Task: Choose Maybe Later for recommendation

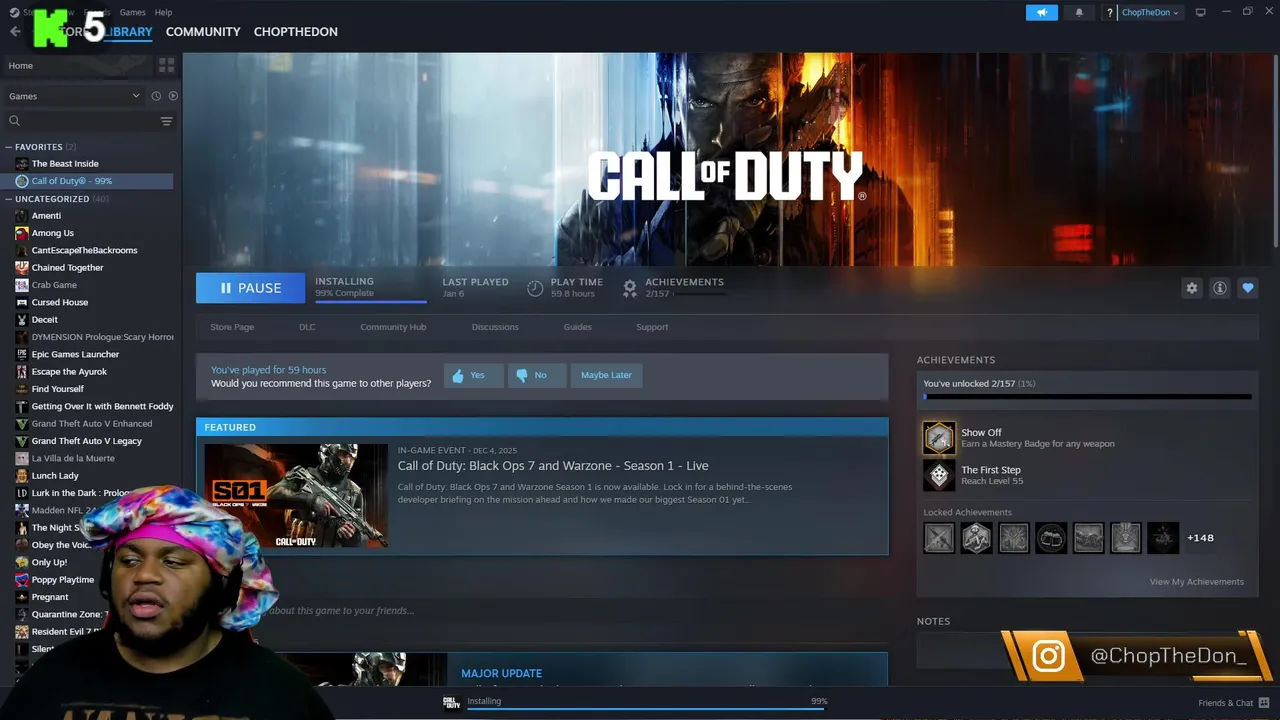Action: click(x=606, y=375)
